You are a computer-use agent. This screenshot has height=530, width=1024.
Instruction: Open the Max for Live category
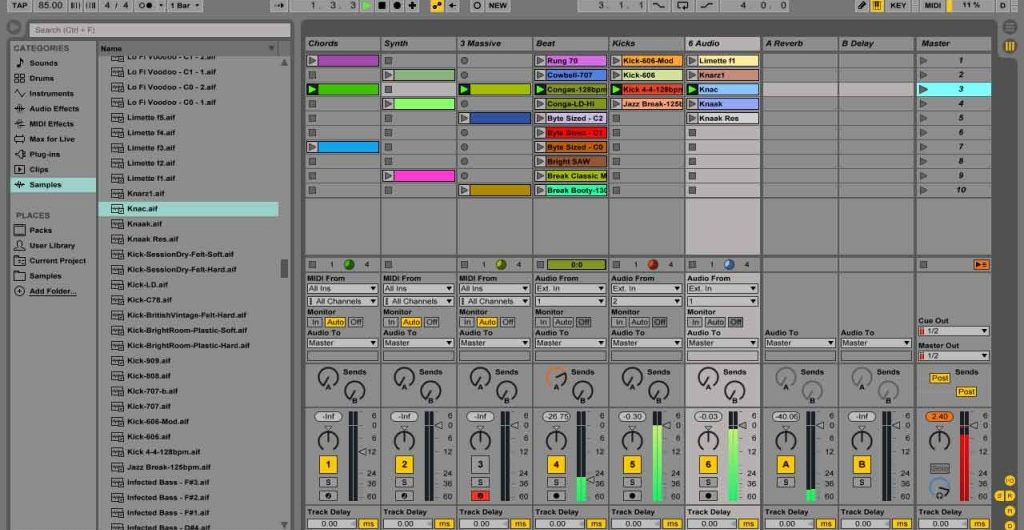point(52,139)
